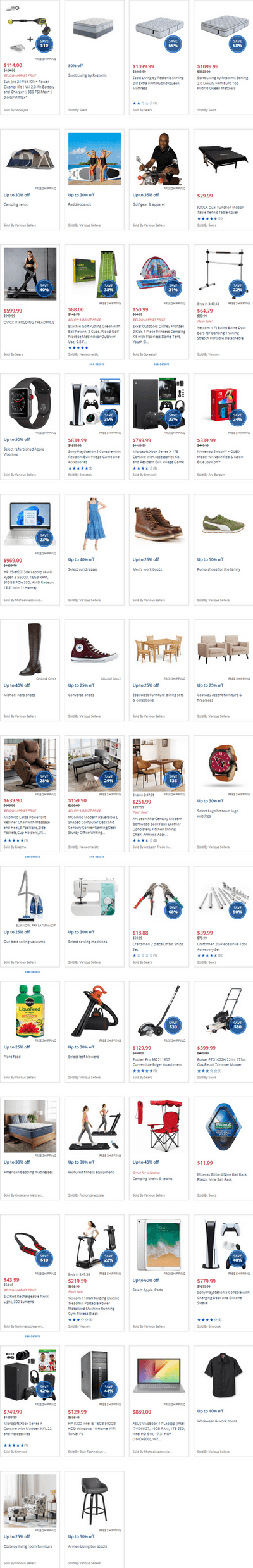This screenshot has width=253, height=1568.
Task: Click the SAVE 68% badge on Craftsman offset snips
Action: (173, 910)
